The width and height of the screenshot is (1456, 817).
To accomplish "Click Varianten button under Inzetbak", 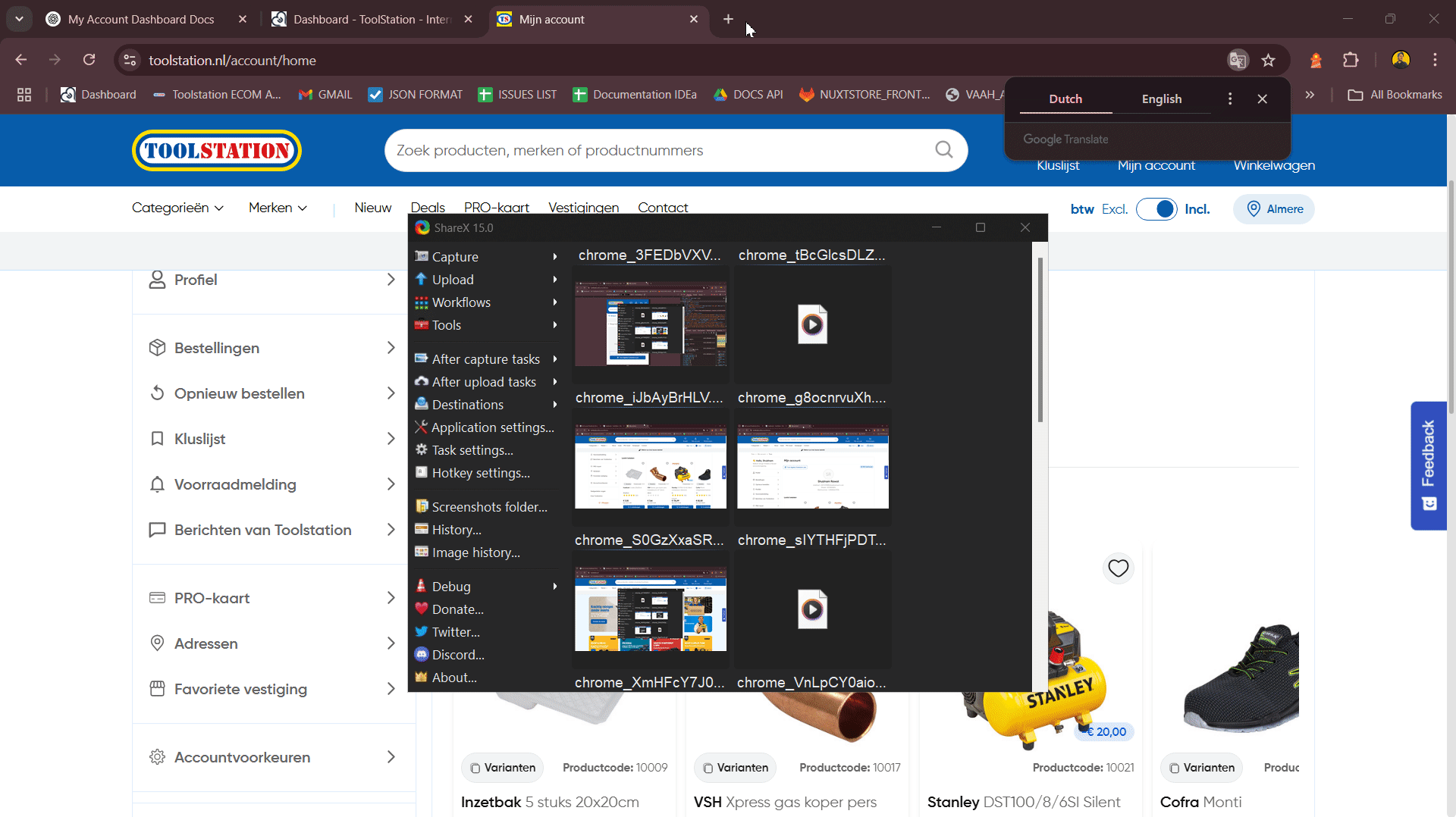I will coord(502,767).
